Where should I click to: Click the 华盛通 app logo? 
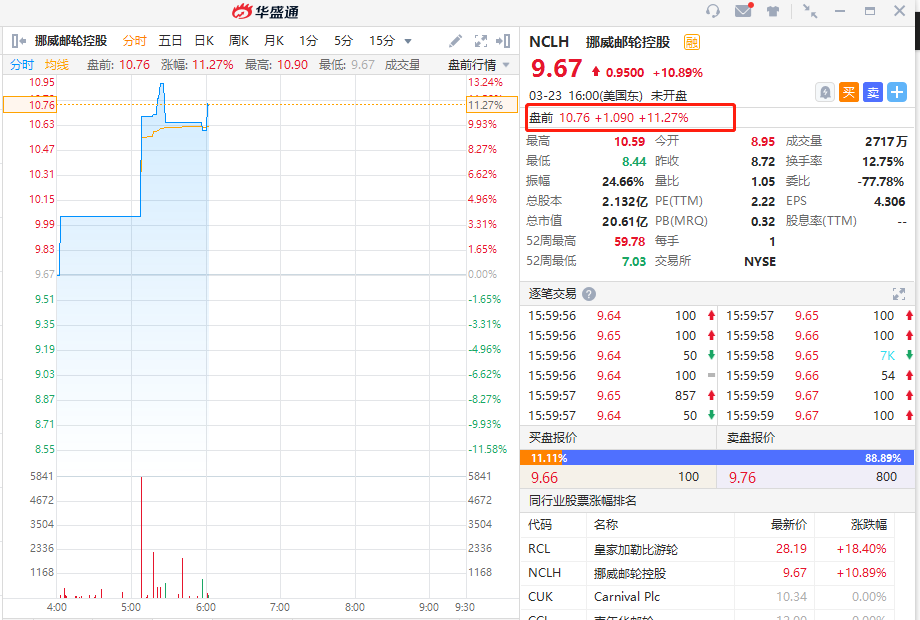point(265,11)
